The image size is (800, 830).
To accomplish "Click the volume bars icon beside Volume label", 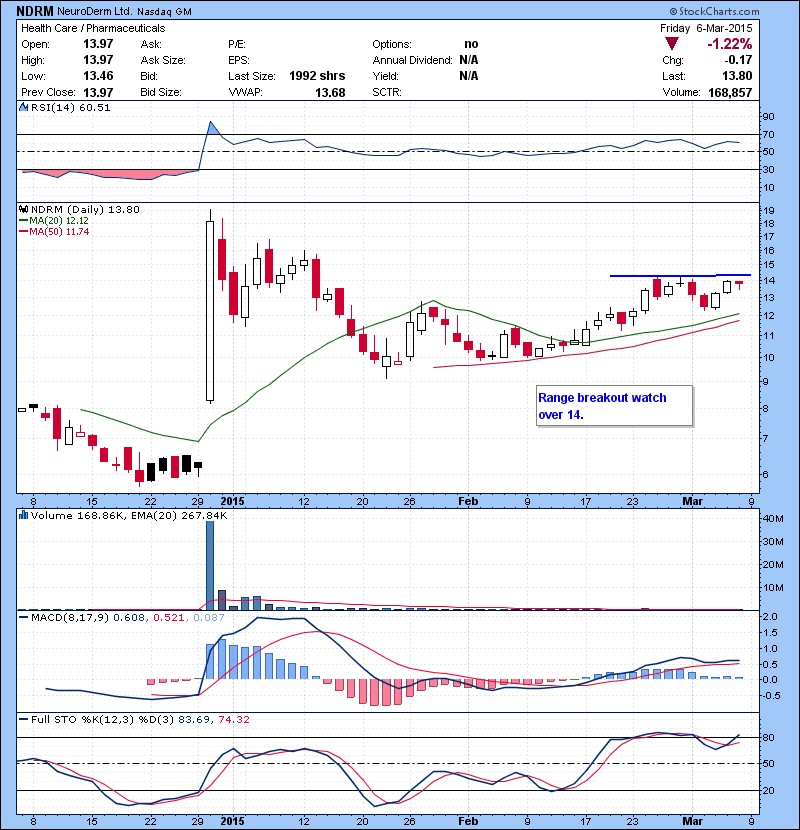I will click(x=23, y=515).
